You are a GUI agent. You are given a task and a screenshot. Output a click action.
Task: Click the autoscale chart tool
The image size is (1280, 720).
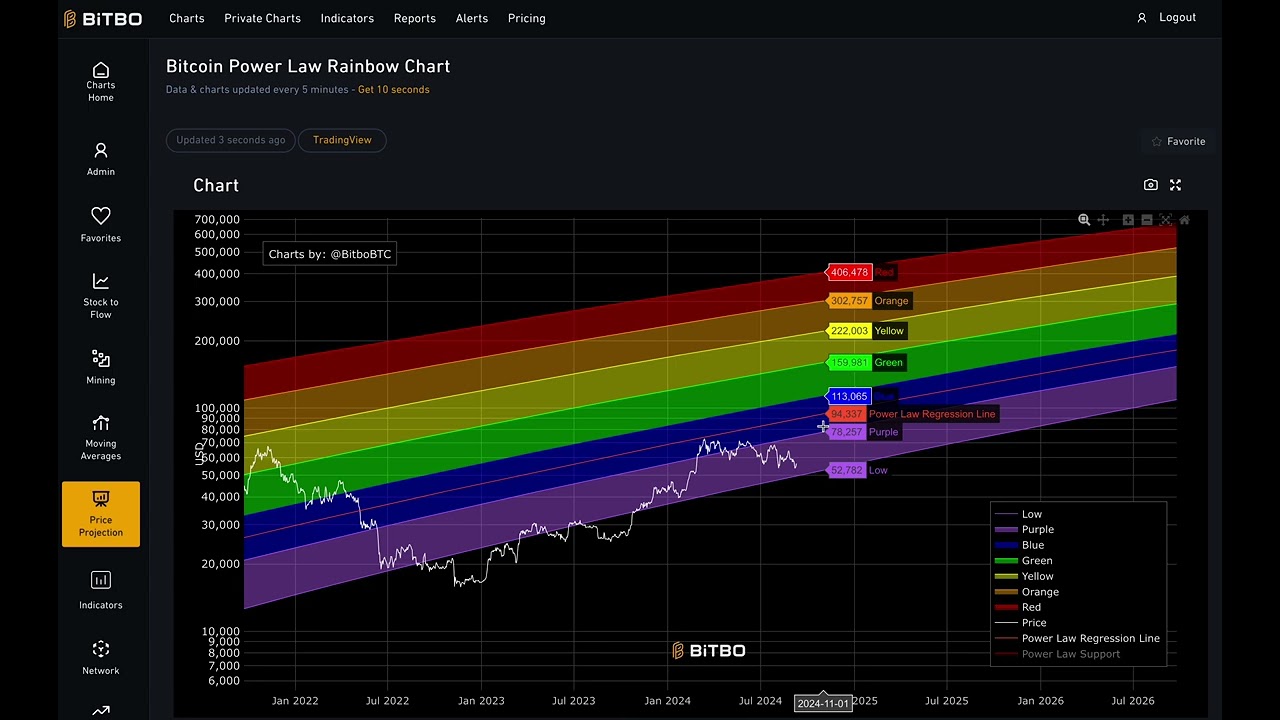(1166, 220)
